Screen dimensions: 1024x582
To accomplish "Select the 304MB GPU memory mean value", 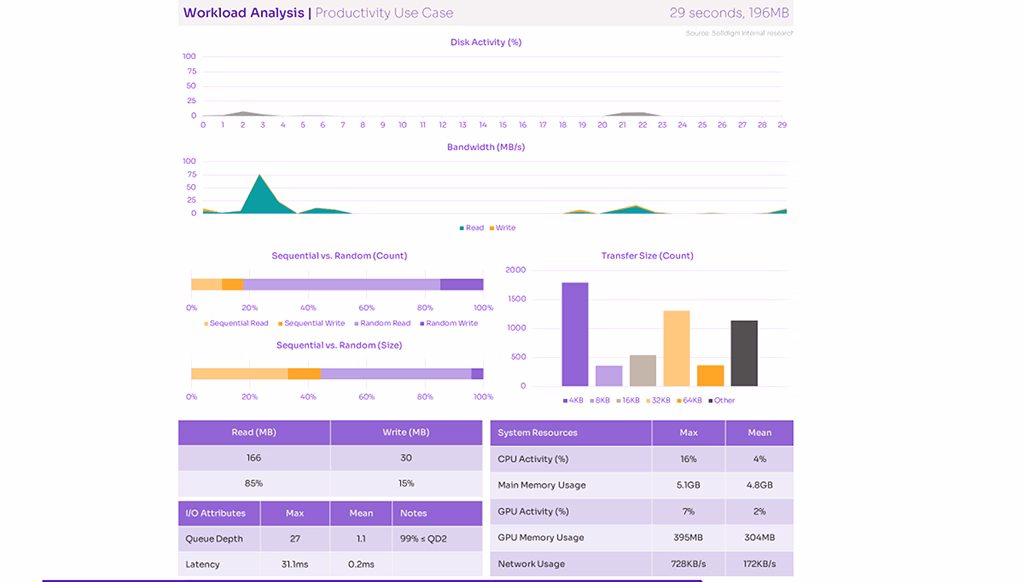I will coord(760,538).
